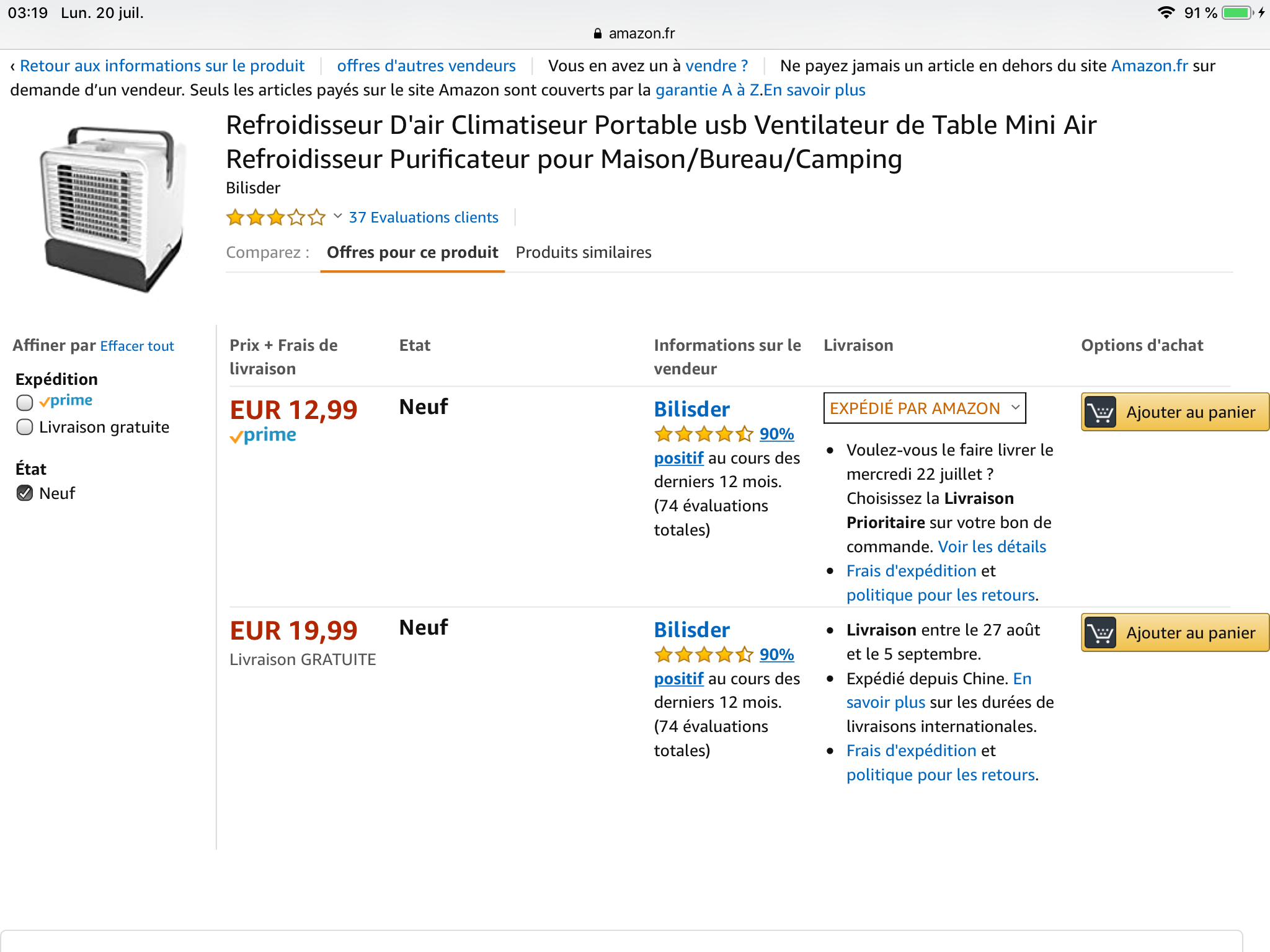
Task: Switch to Produits similaires tab
Action: tap(584, 253)
